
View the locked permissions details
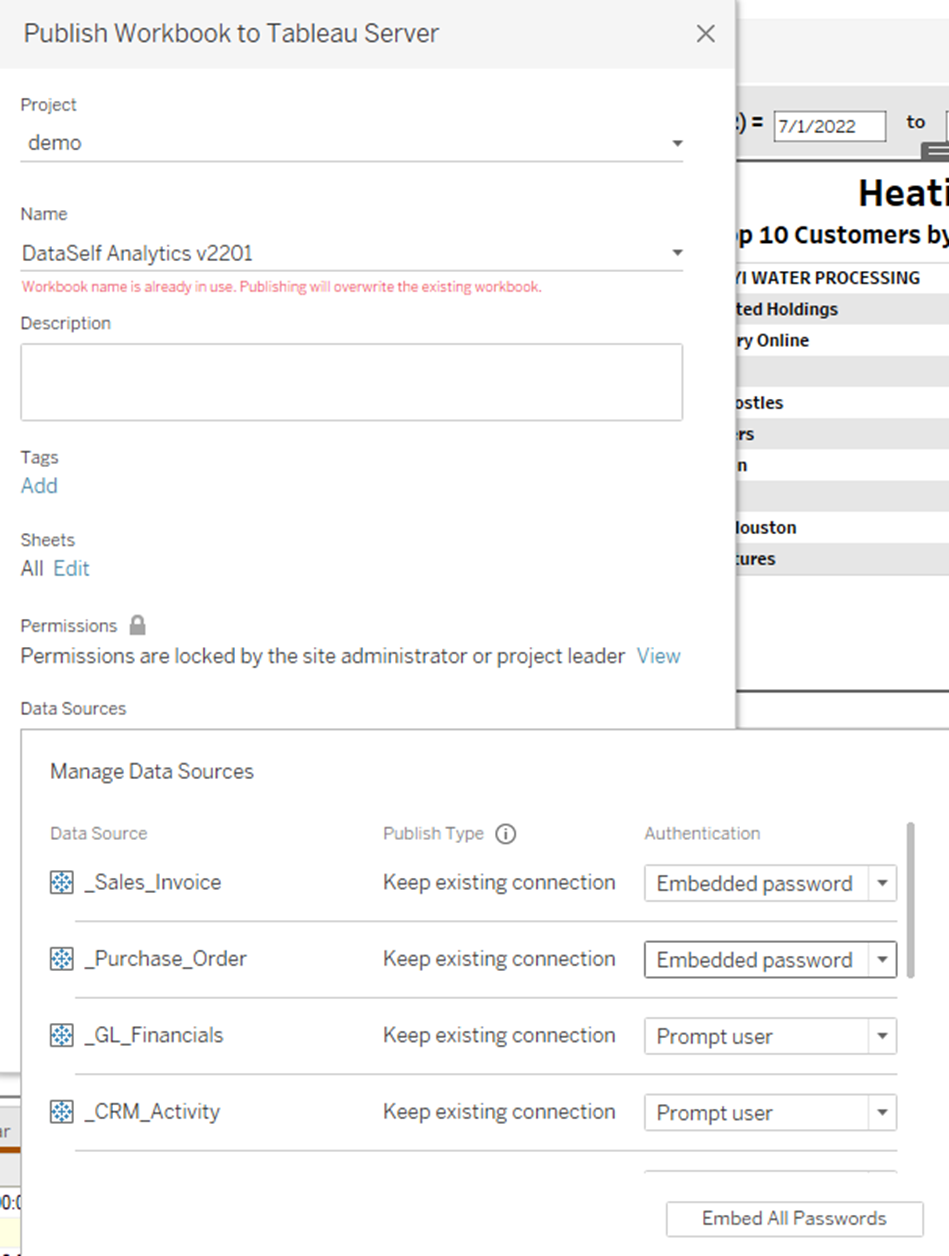click(x=658, y=656)
